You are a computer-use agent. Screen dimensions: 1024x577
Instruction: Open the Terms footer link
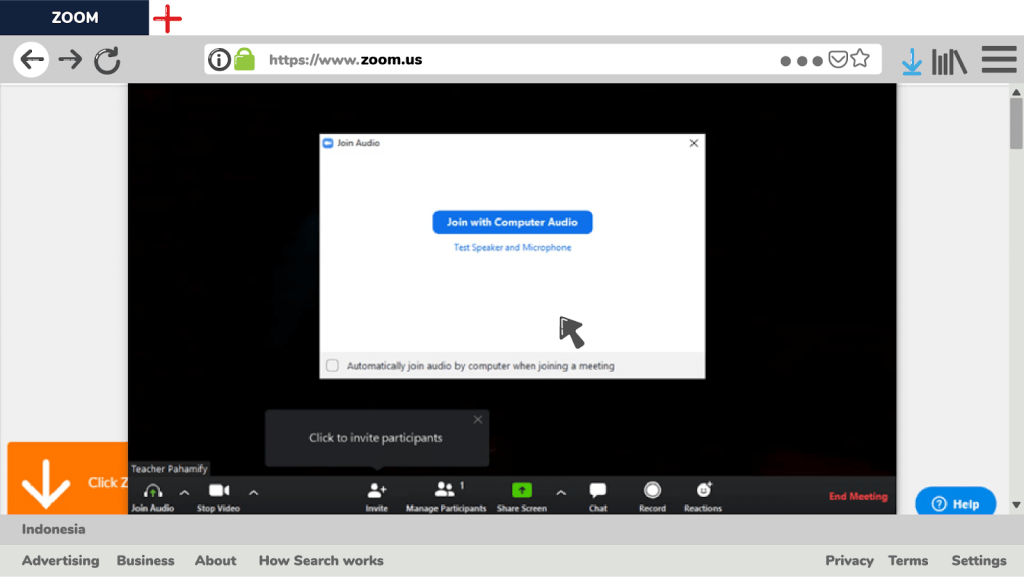(x=908, y=561)
